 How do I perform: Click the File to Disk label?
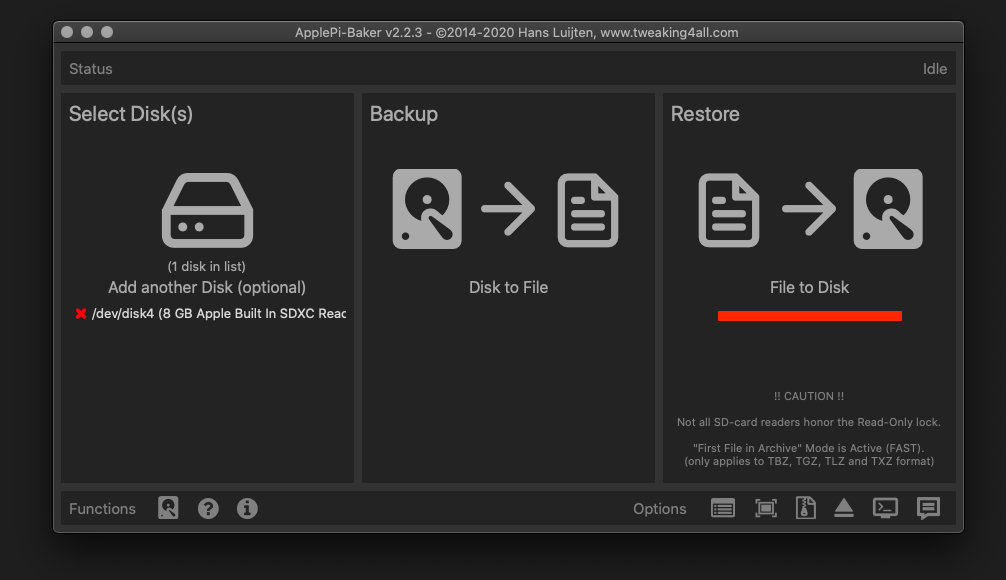click(809, 287)
